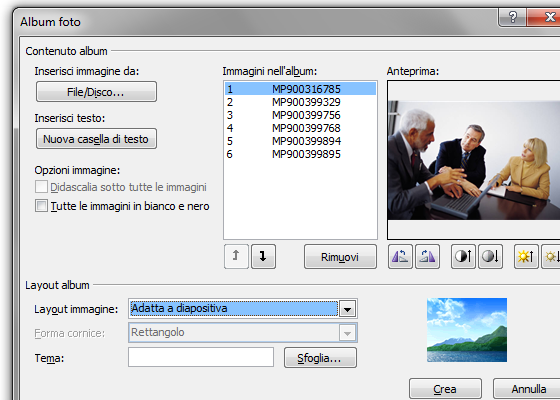Move selected image down in list
The width and height of the screenshot is (560, 400).
tap(264, 256)
